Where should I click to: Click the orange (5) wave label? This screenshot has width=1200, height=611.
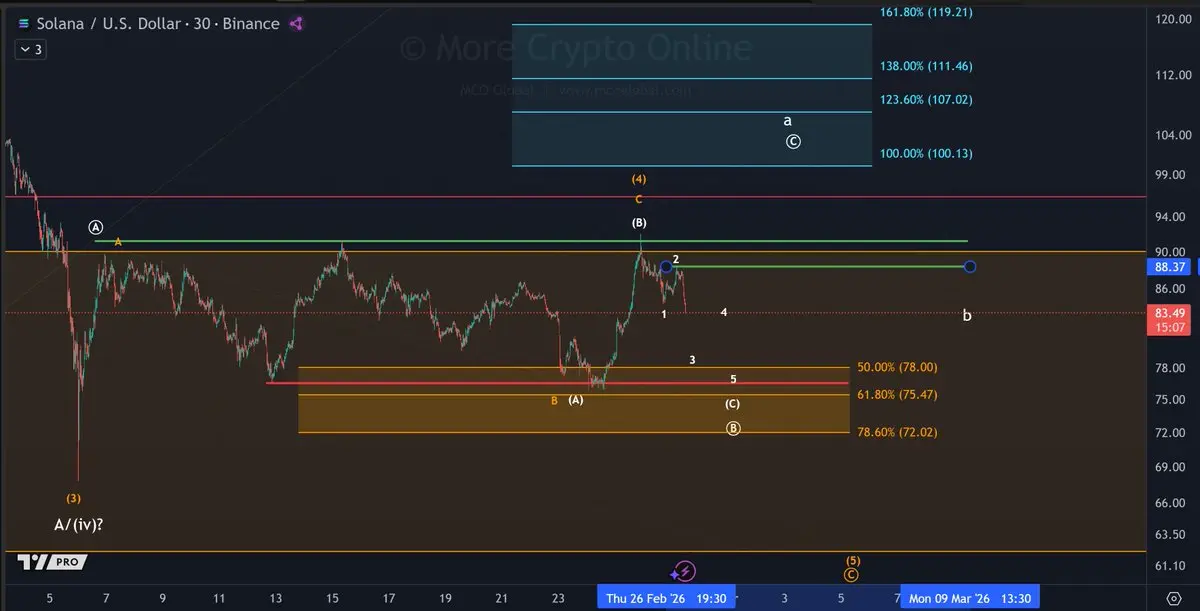(852, 560)
